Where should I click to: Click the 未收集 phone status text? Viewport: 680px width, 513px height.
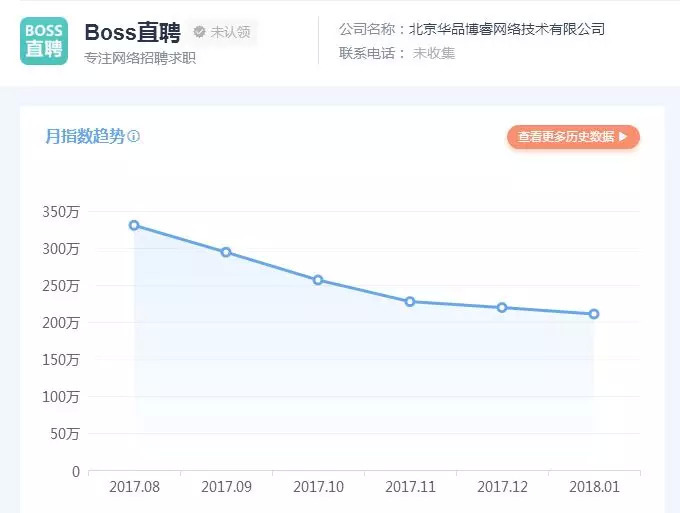click(434, 53)
